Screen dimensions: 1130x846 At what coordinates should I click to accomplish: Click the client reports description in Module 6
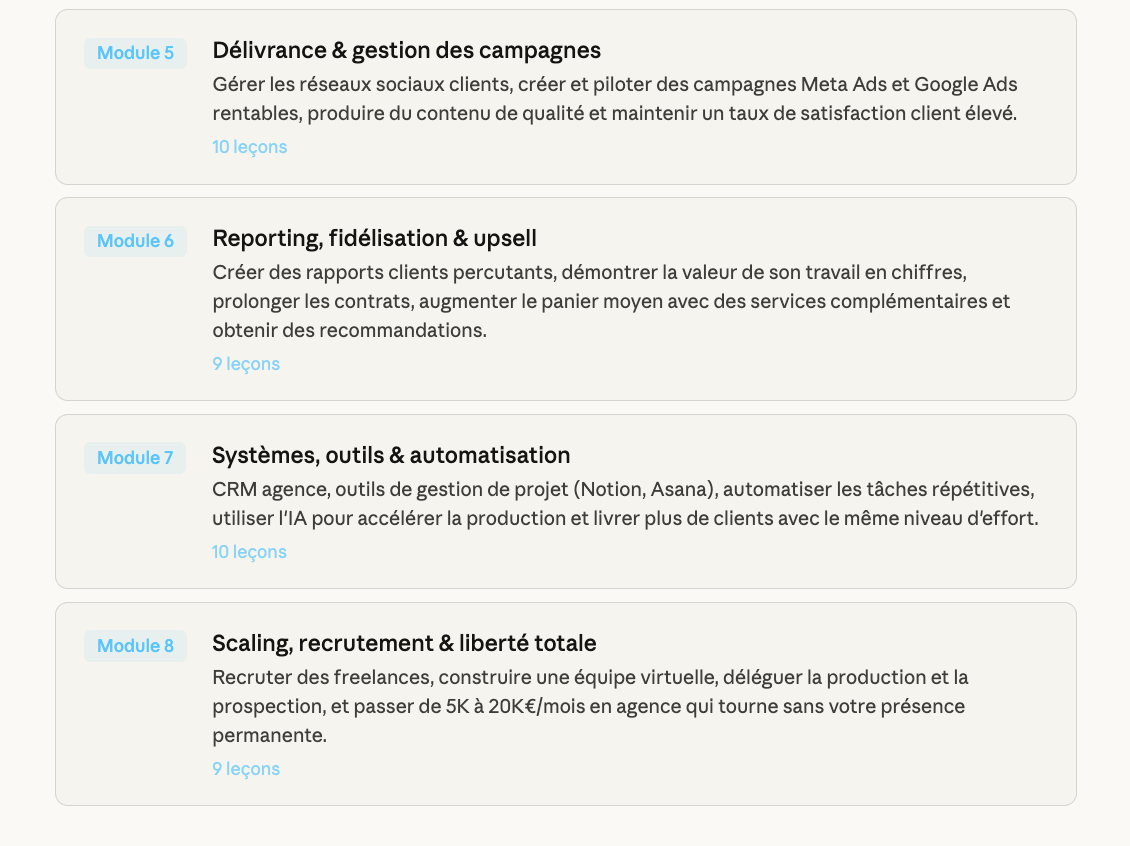coord(611,301)
